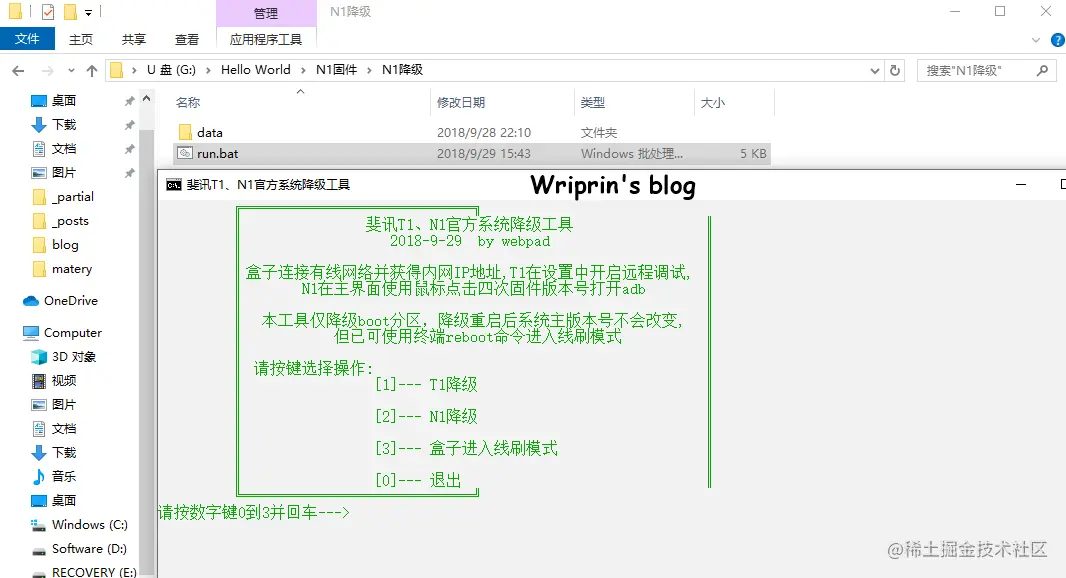Minimize the 斐讯 downgrade tool console

coord(1020,185)
